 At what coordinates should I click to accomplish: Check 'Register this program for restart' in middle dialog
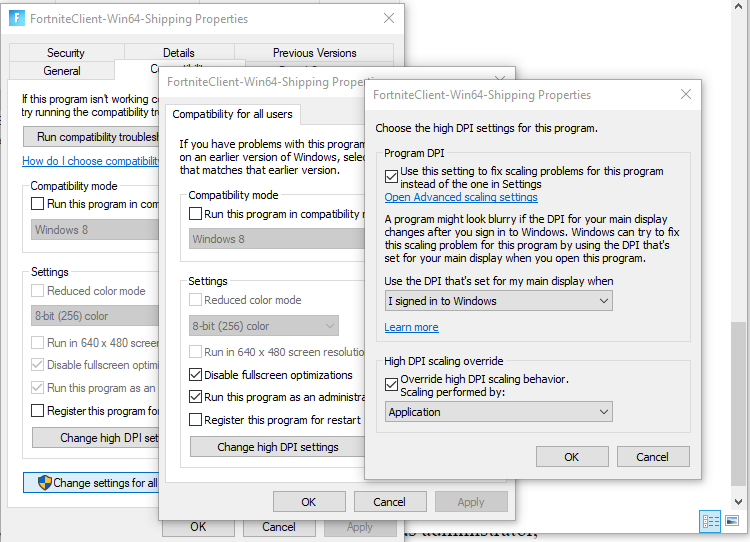195,420
